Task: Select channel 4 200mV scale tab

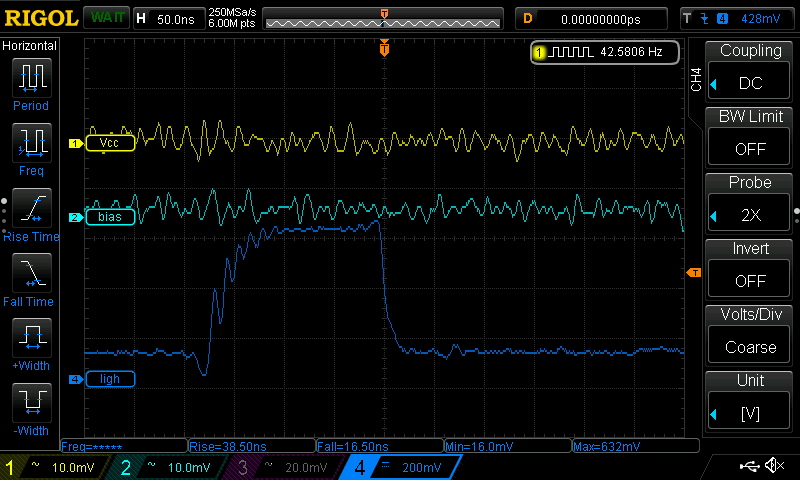Action: point(401,467)
